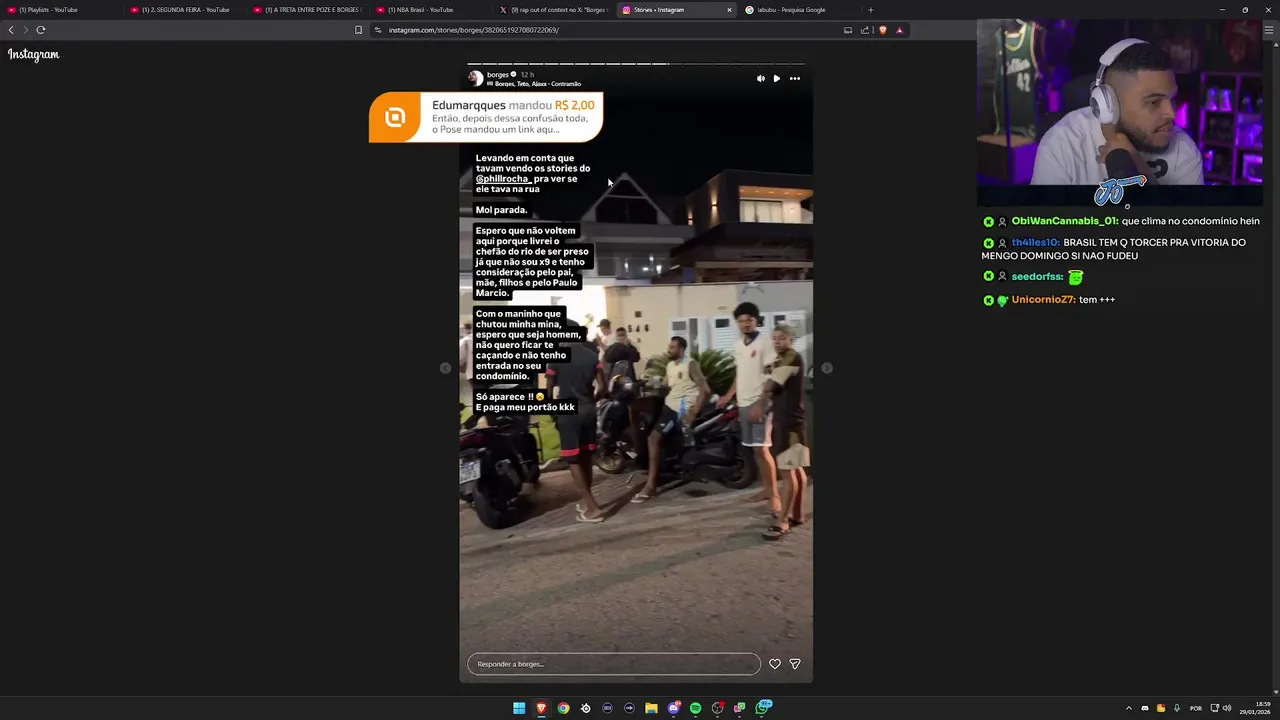Switch to 'rap out of context no X' tab
The height and width of the screenshot is (720, 1280).
coord(555,10)
